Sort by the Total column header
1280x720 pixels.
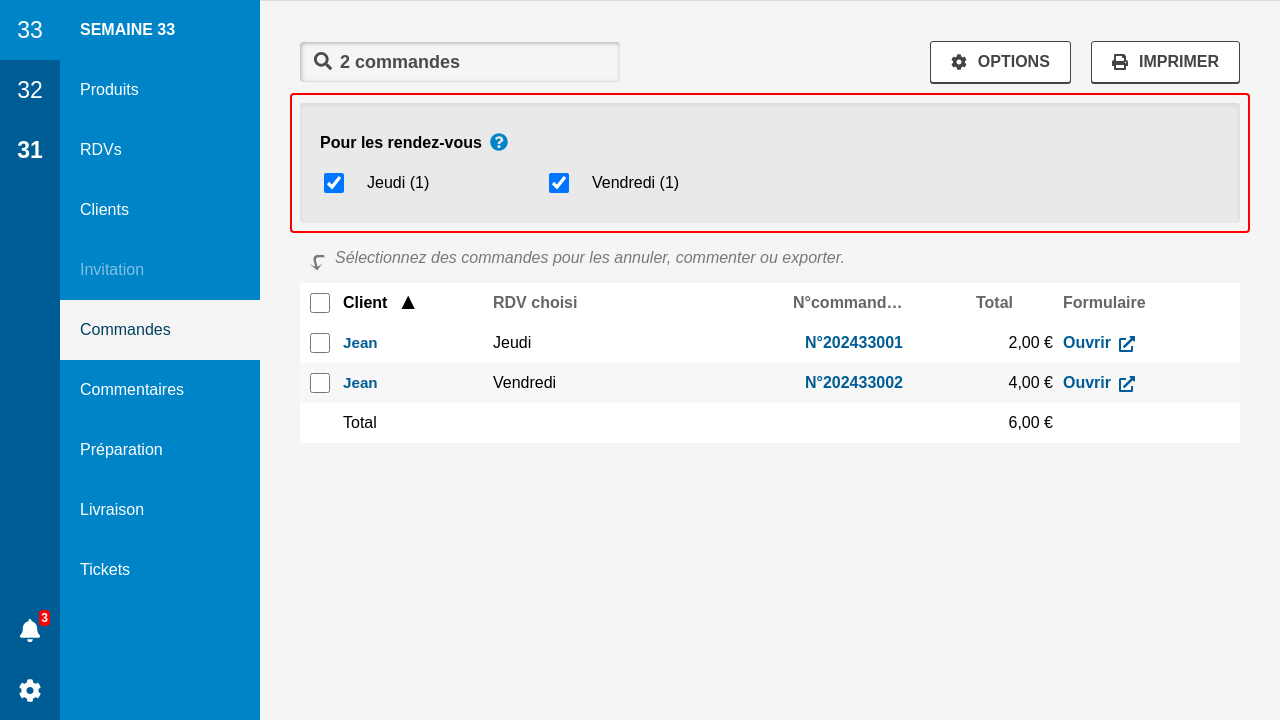994,303
